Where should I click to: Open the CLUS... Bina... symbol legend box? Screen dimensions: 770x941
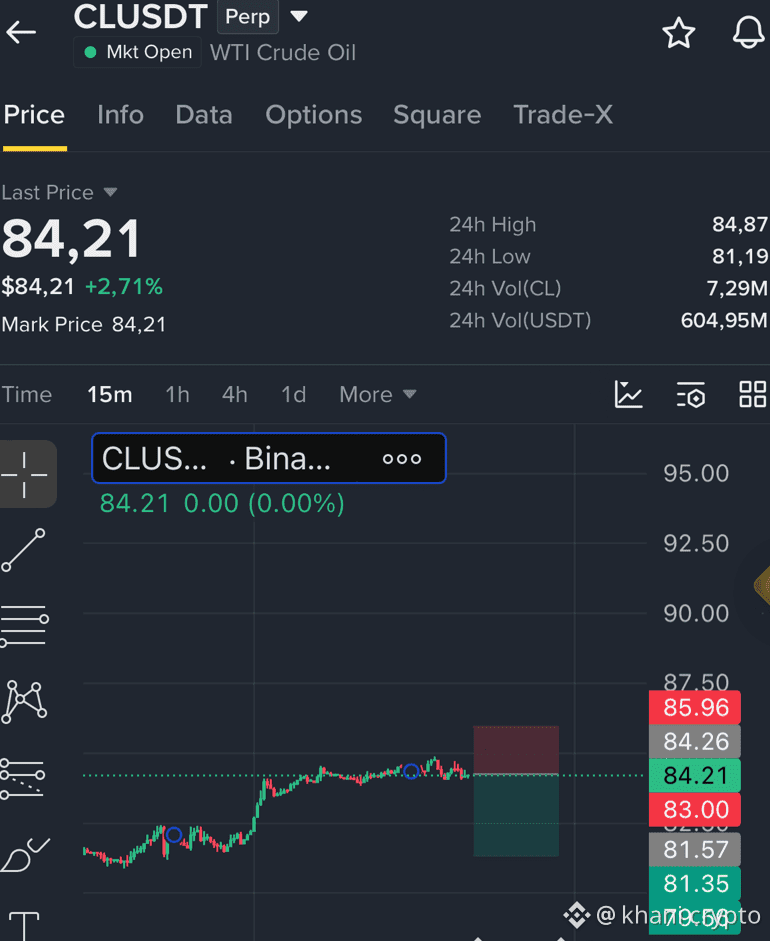coord(268,458)
